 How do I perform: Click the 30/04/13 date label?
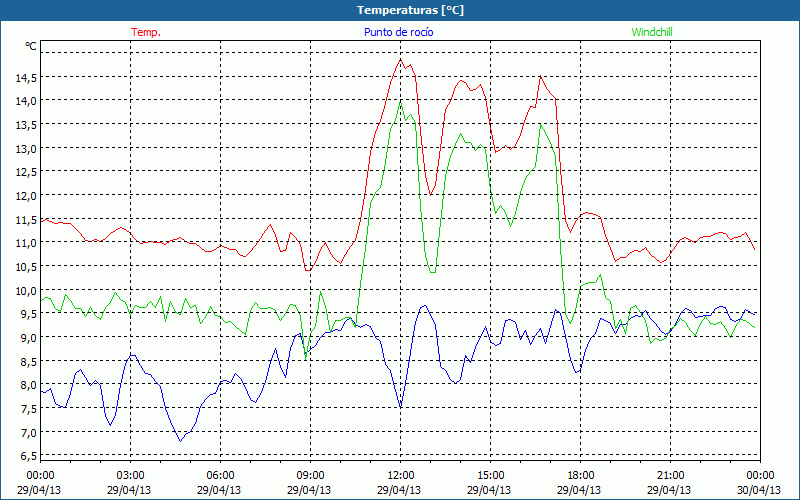[759, 490]
